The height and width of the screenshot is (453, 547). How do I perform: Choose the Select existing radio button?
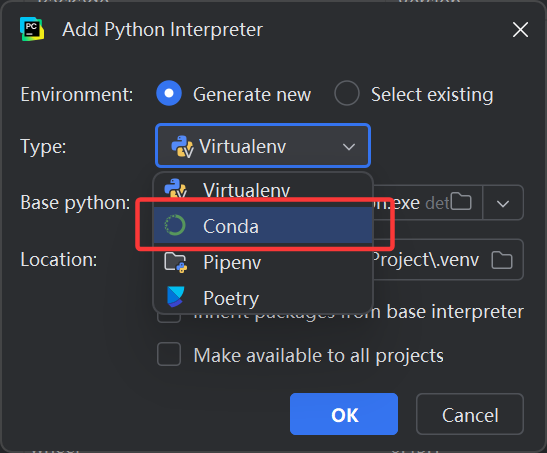click(347, 93)
